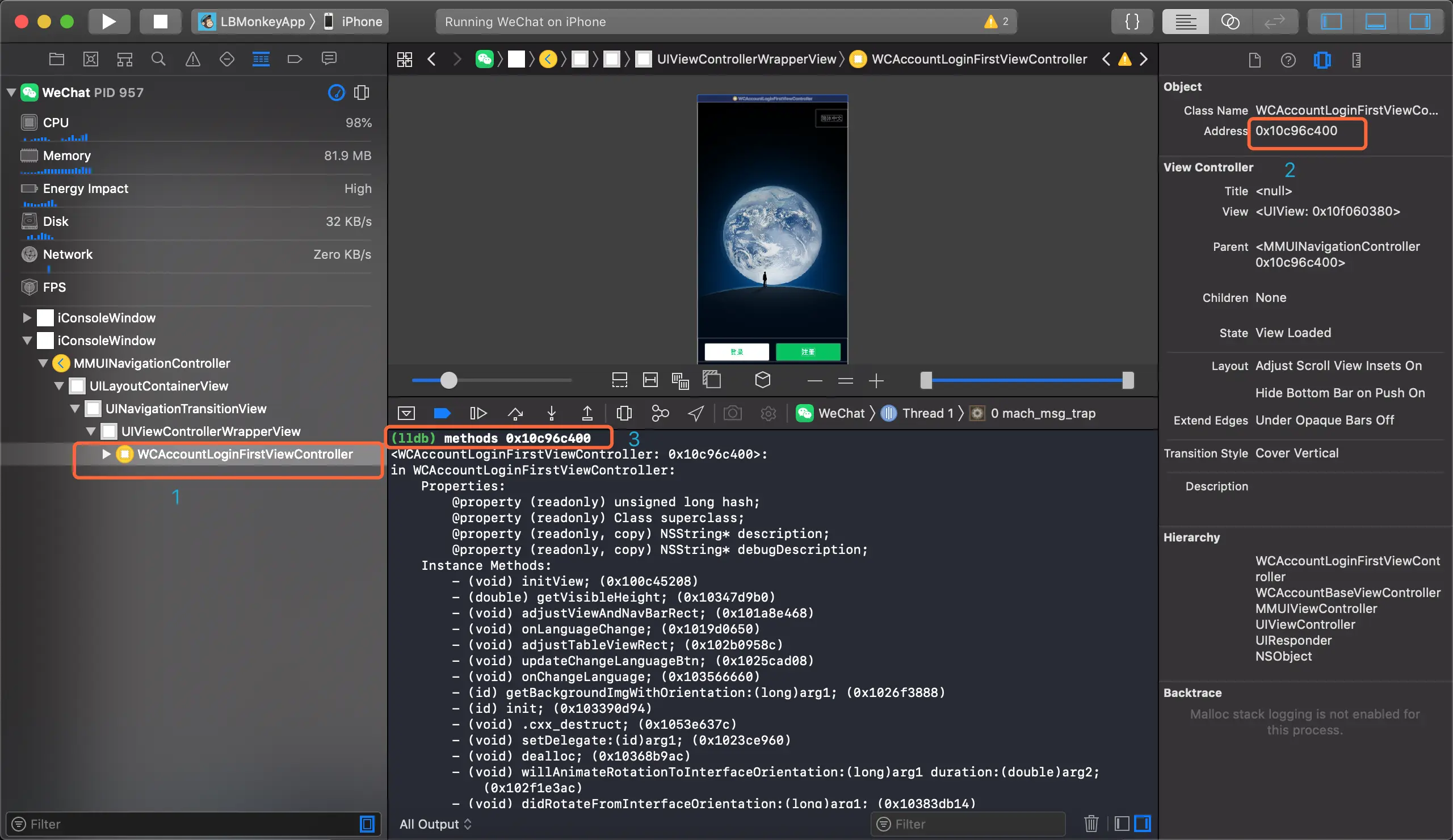The image size is (1453, 840).
Task: Click the warnings count in activity bar
Action: tap(997, 22)
